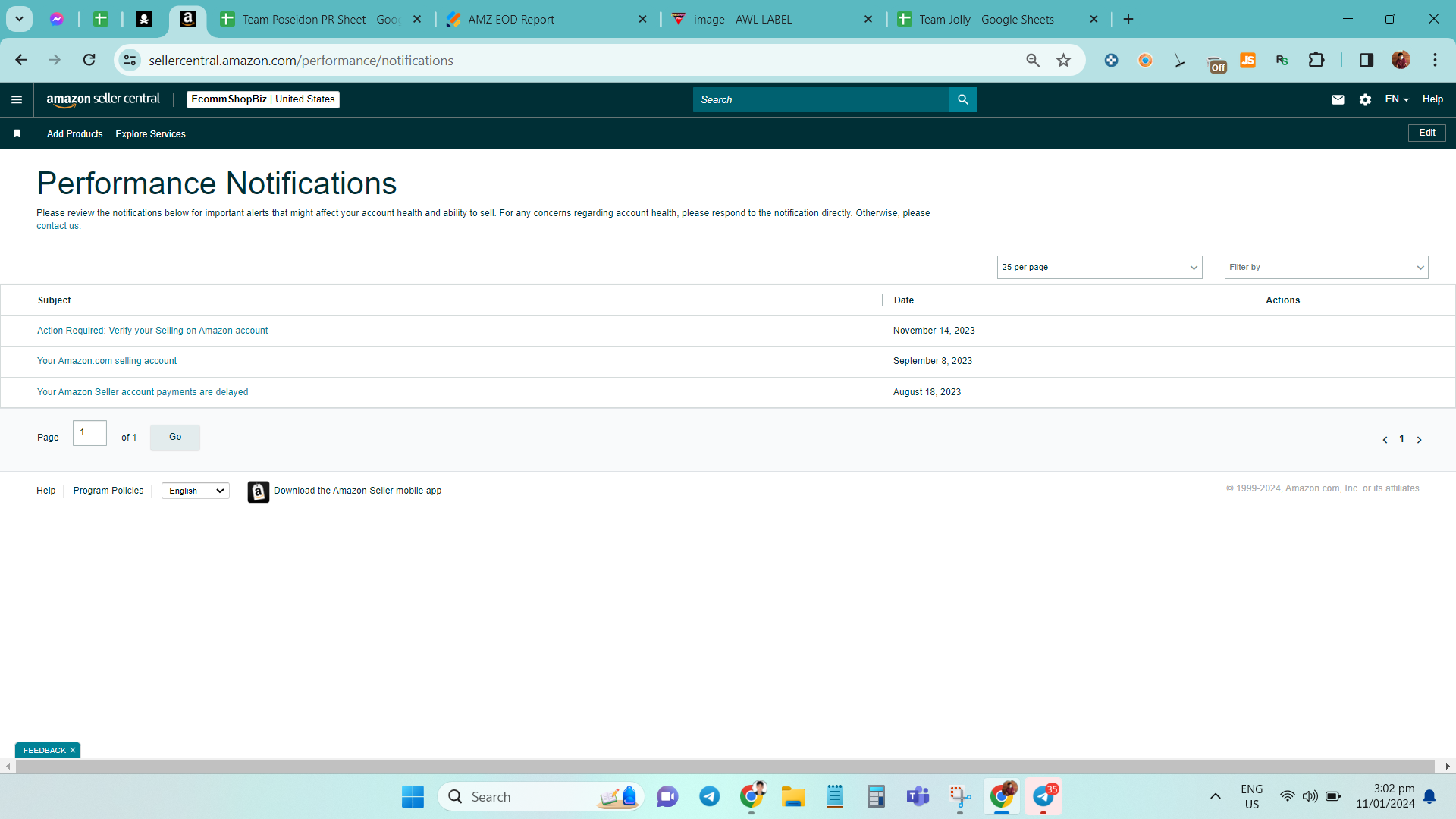Screen dimensions: 1456x819
Task: Reload the page with the refresh icon
Action: tap(89, 60)
